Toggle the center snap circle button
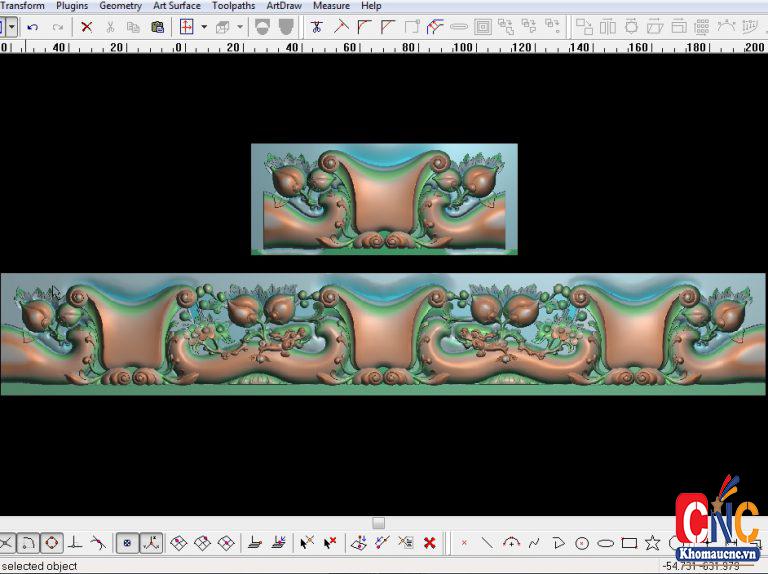This screenshot has height=574, width=768. [51, 543]
